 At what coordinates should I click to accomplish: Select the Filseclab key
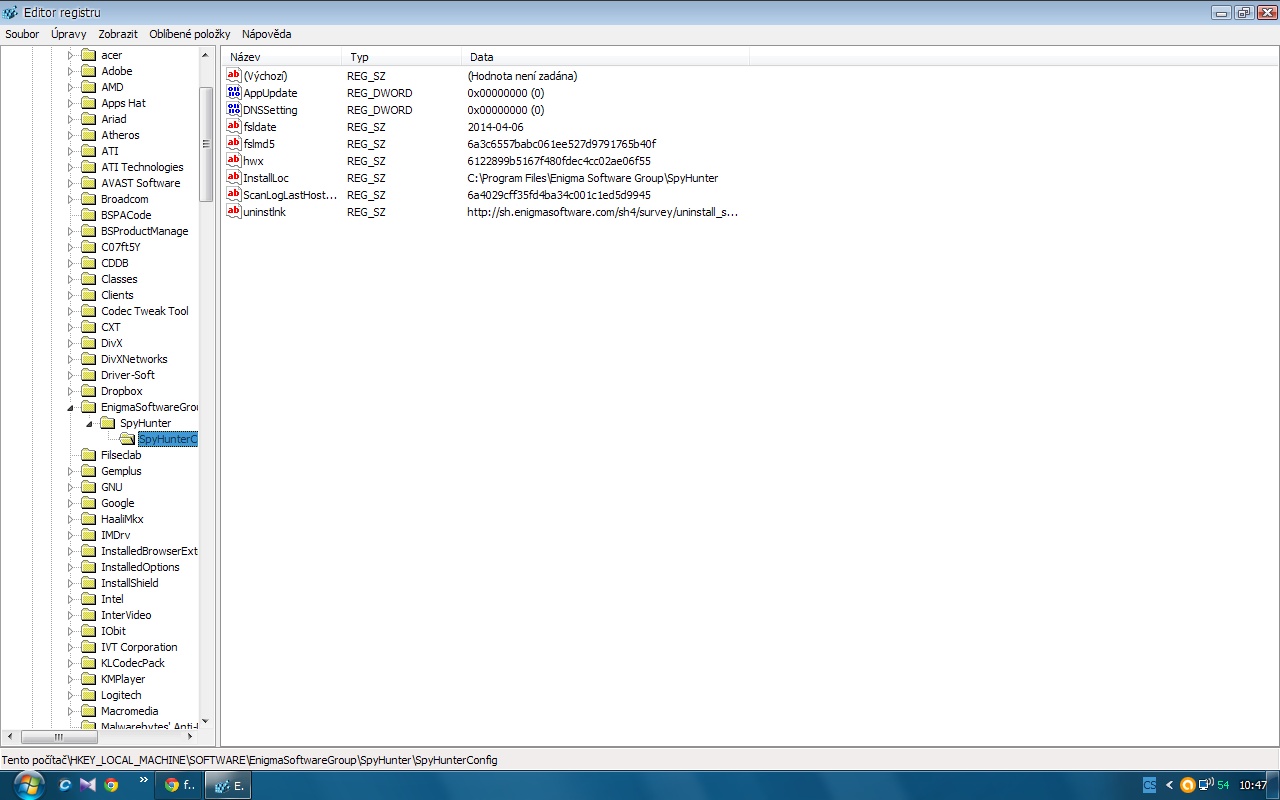tap(121, 455)
